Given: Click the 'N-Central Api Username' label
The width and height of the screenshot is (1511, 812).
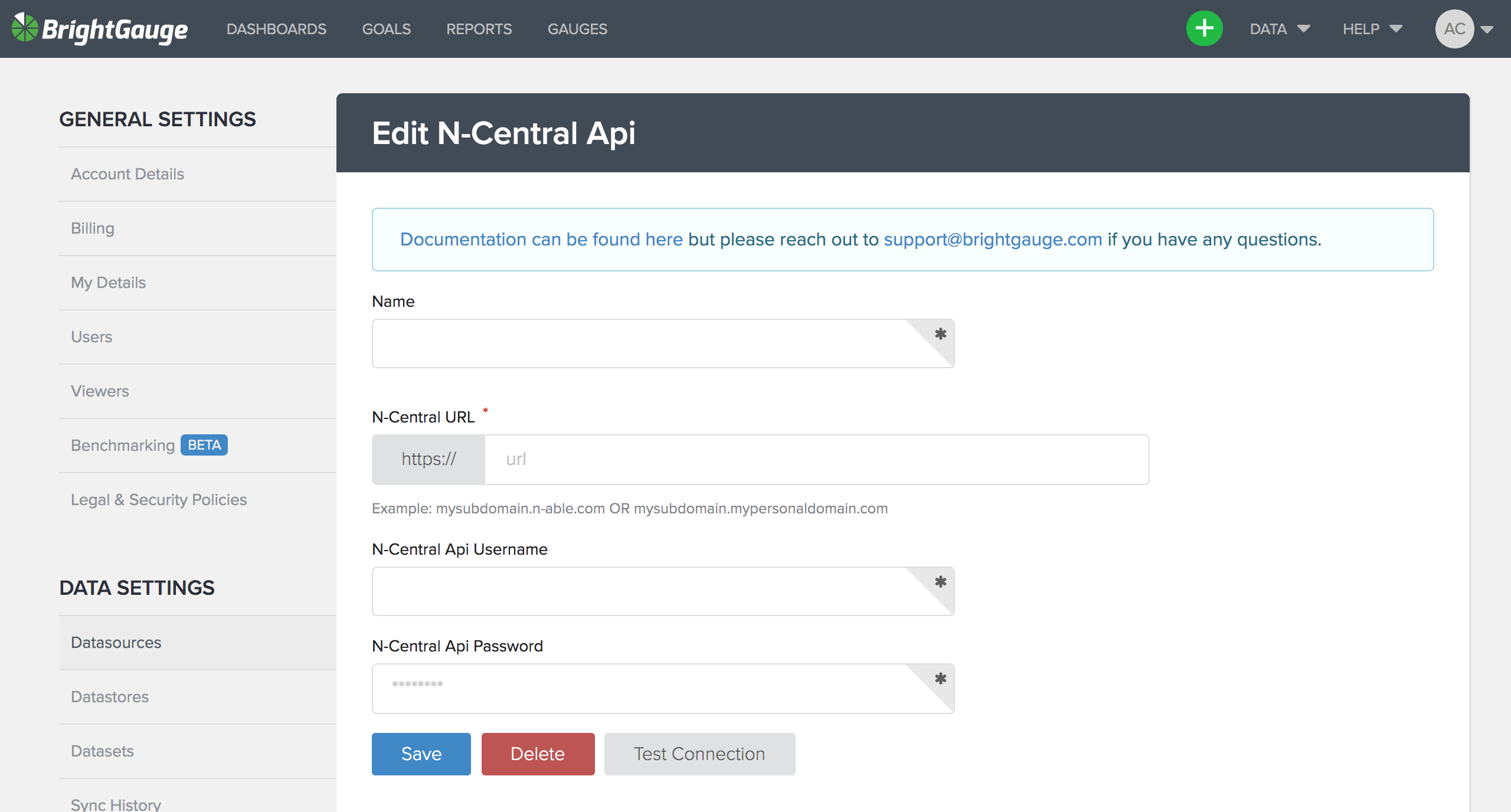Looking at the screenshot, I should [460, 549].
